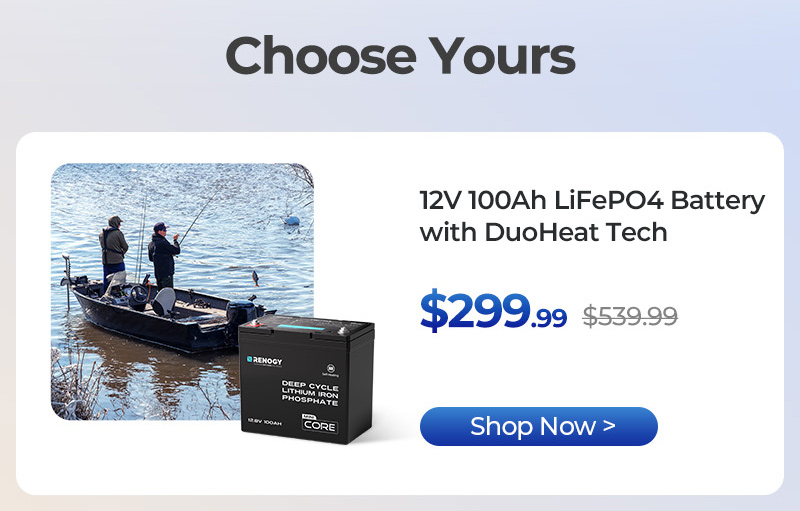
Task: Click the chevron arrow inside Shop Now
Action: point(609,425)
